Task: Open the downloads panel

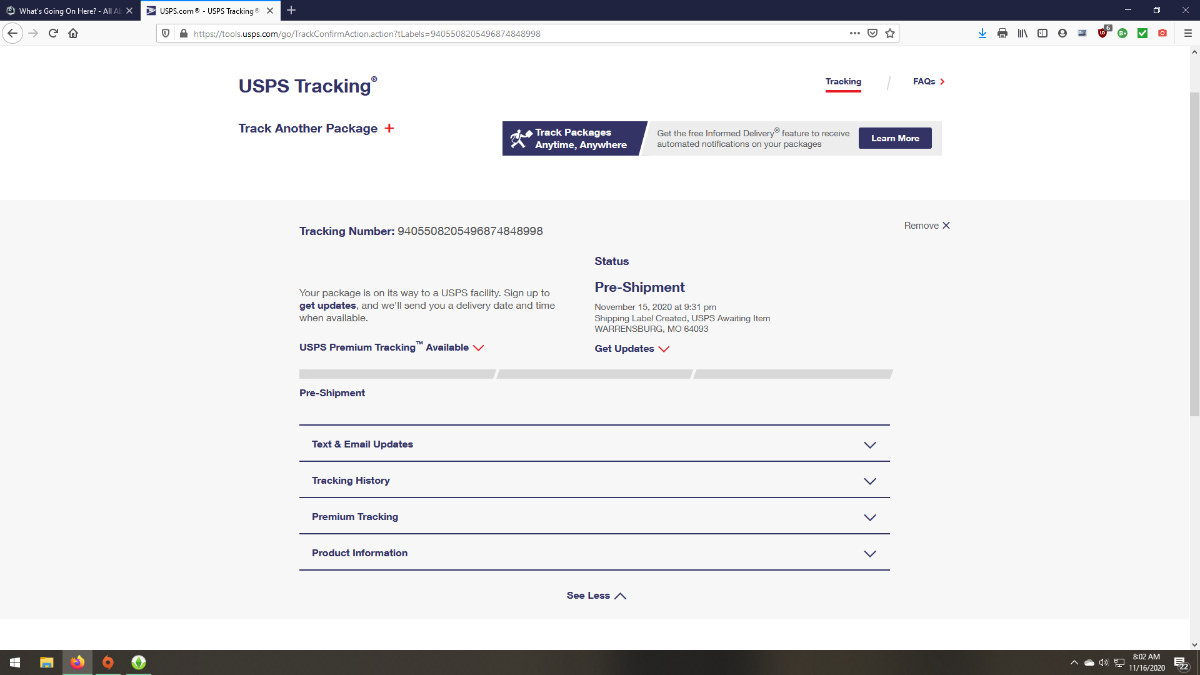Action: point(983,33)
